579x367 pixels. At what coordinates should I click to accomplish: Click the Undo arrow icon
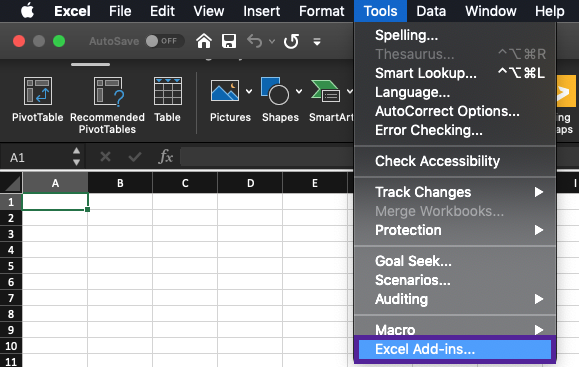click(255, 41)
